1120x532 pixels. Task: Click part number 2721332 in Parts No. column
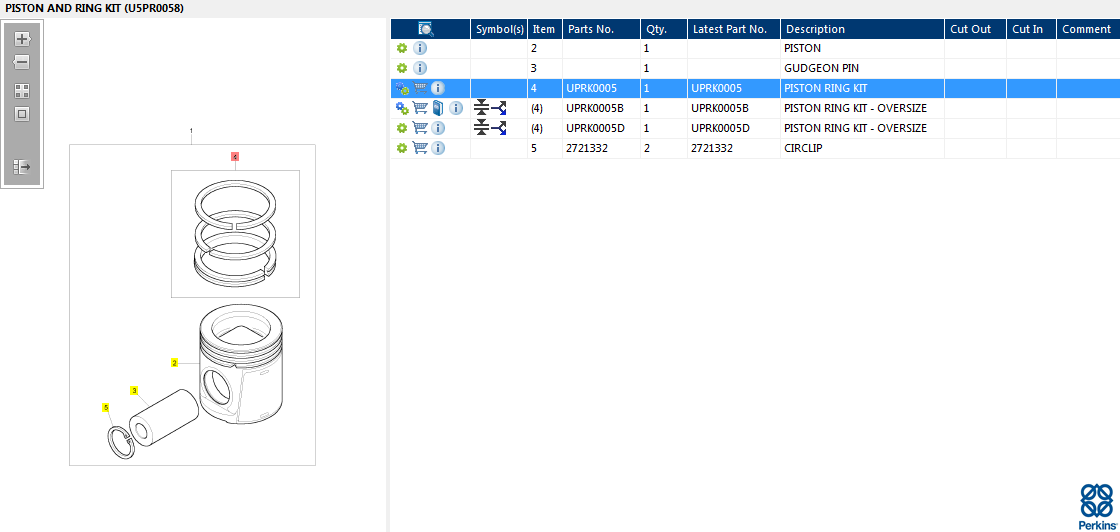[586, 149]
